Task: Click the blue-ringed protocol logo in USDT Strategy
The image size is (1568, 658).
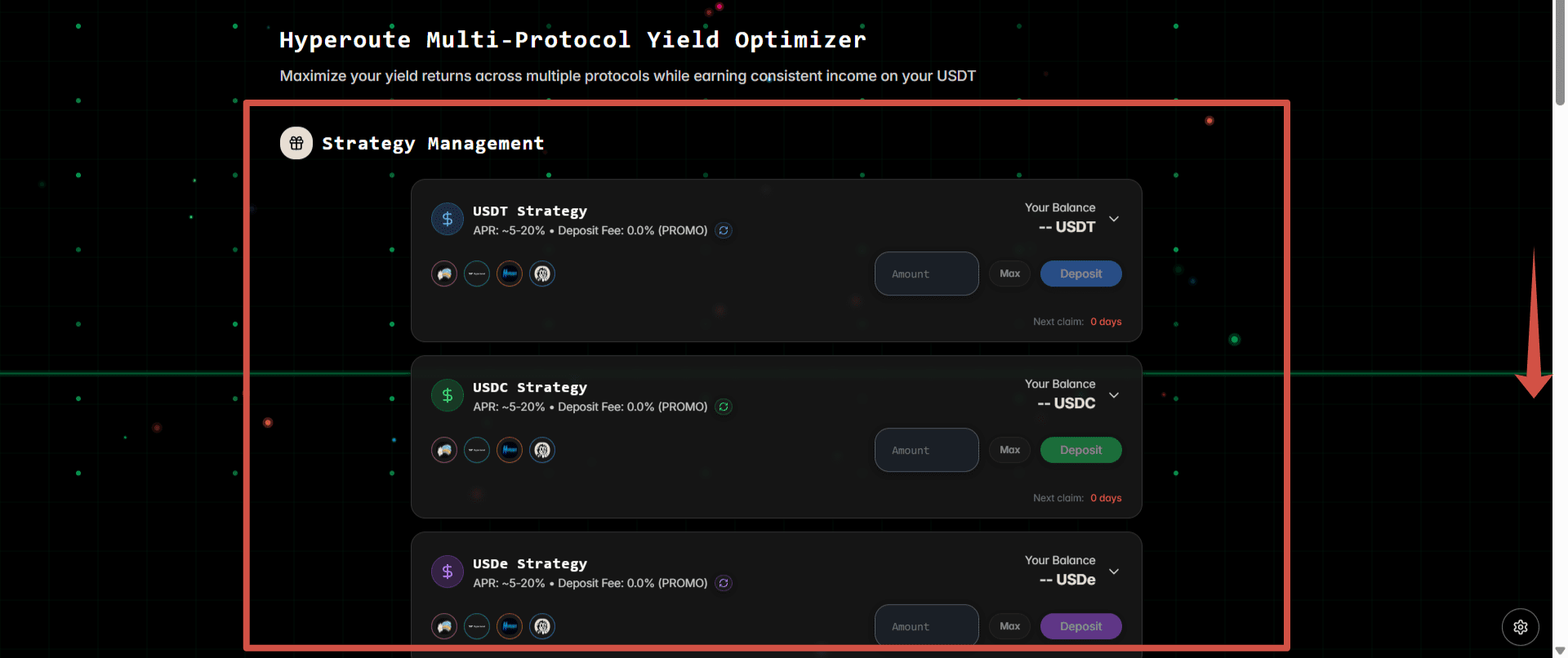Action: [x=542, y=274]
